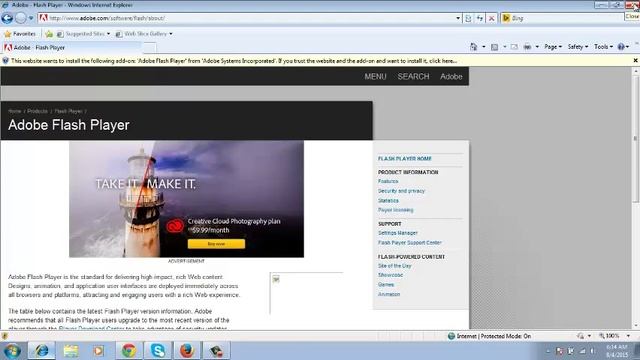Open Skype from the taskbar
The height and width of the screenshot is (360, 640).
pyautogui.click(x=158, y=351)
